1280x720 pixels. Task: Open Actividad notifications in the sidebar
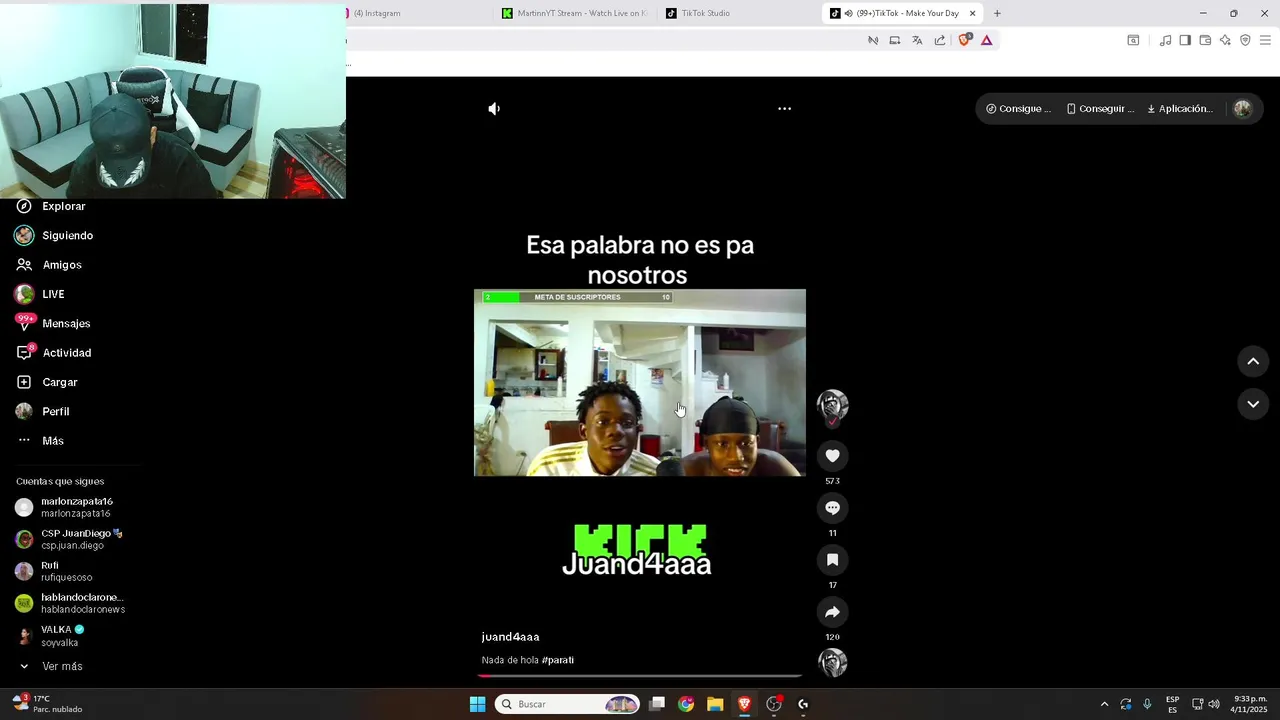point(54,353)
